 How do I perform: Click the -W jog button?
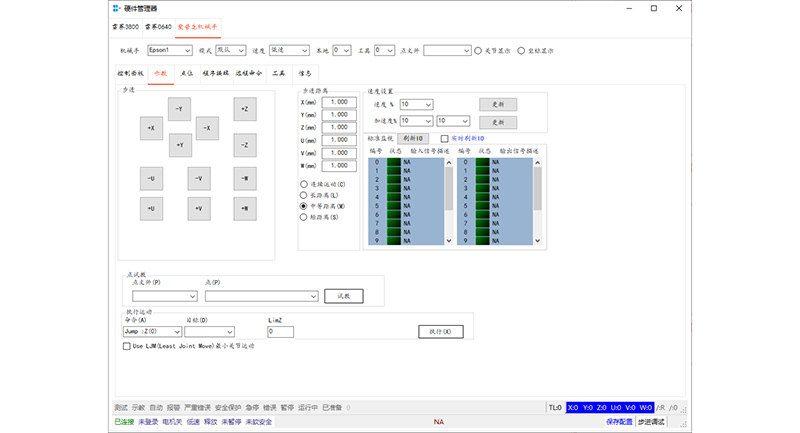pos(245,179)
